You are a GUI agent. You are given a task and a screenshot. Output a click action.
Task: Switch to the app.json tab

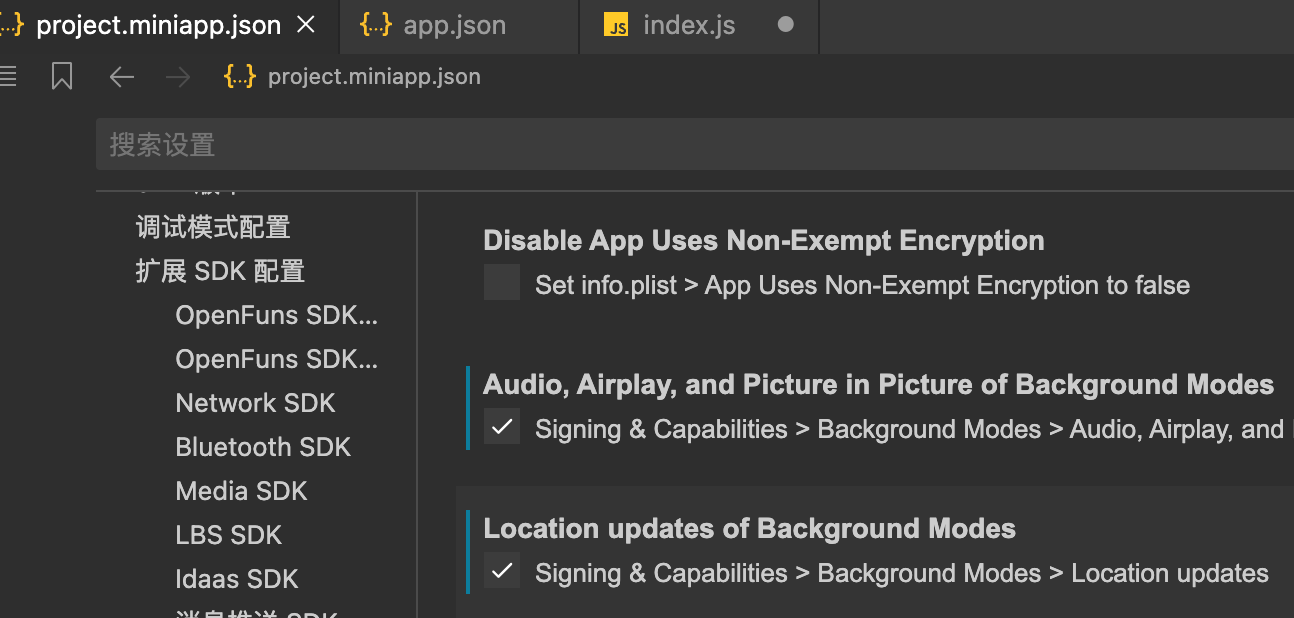pyautogui.click(x=455, y=26)
